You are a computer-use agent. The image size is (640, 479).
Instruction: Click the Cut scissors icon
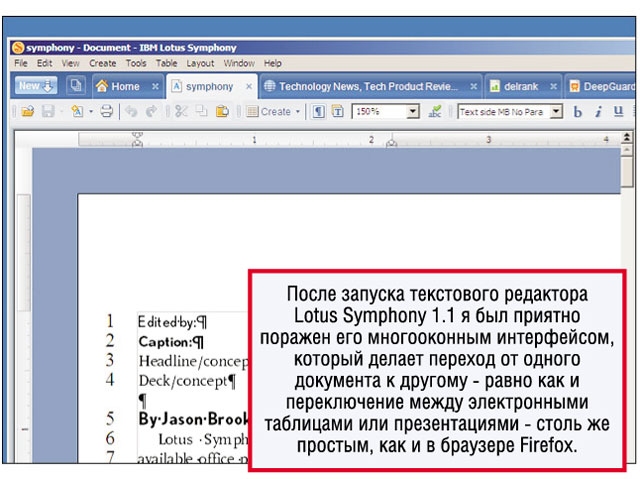coord(181,111)
